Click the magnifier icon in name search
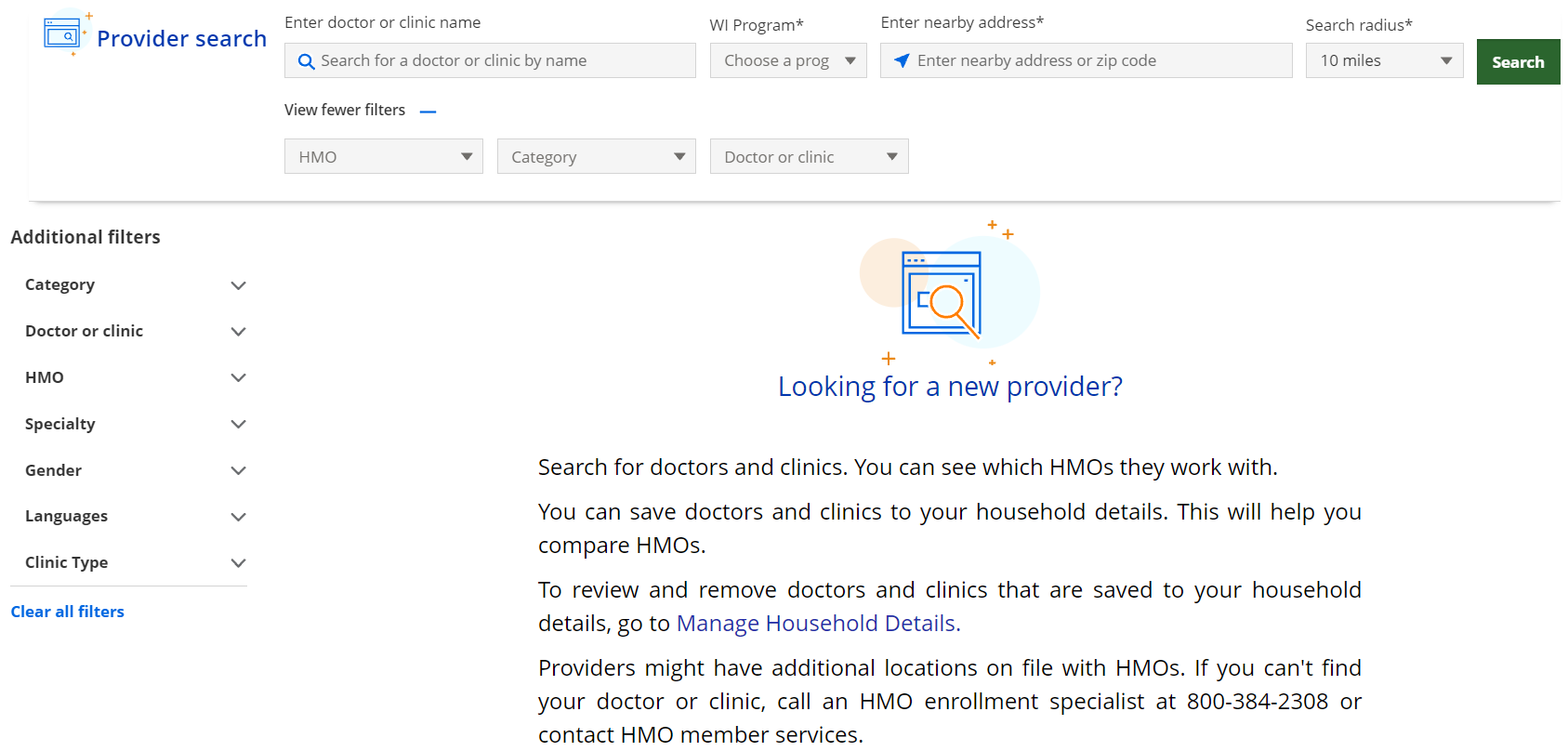The width and height of the screenshot is (1568, 751). (306, 61)
